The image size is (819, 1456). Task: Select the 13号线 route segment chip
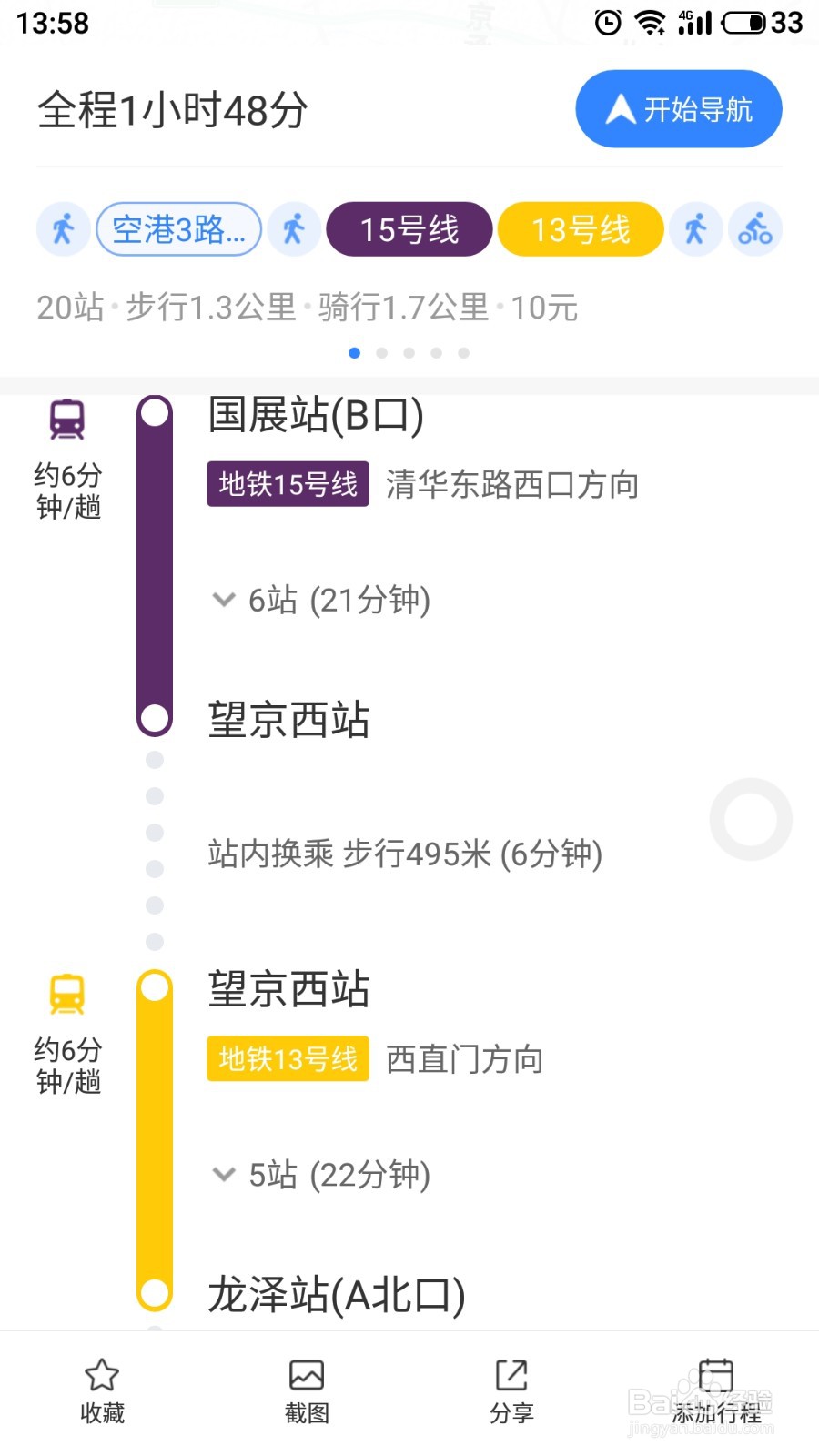point(581,229)
